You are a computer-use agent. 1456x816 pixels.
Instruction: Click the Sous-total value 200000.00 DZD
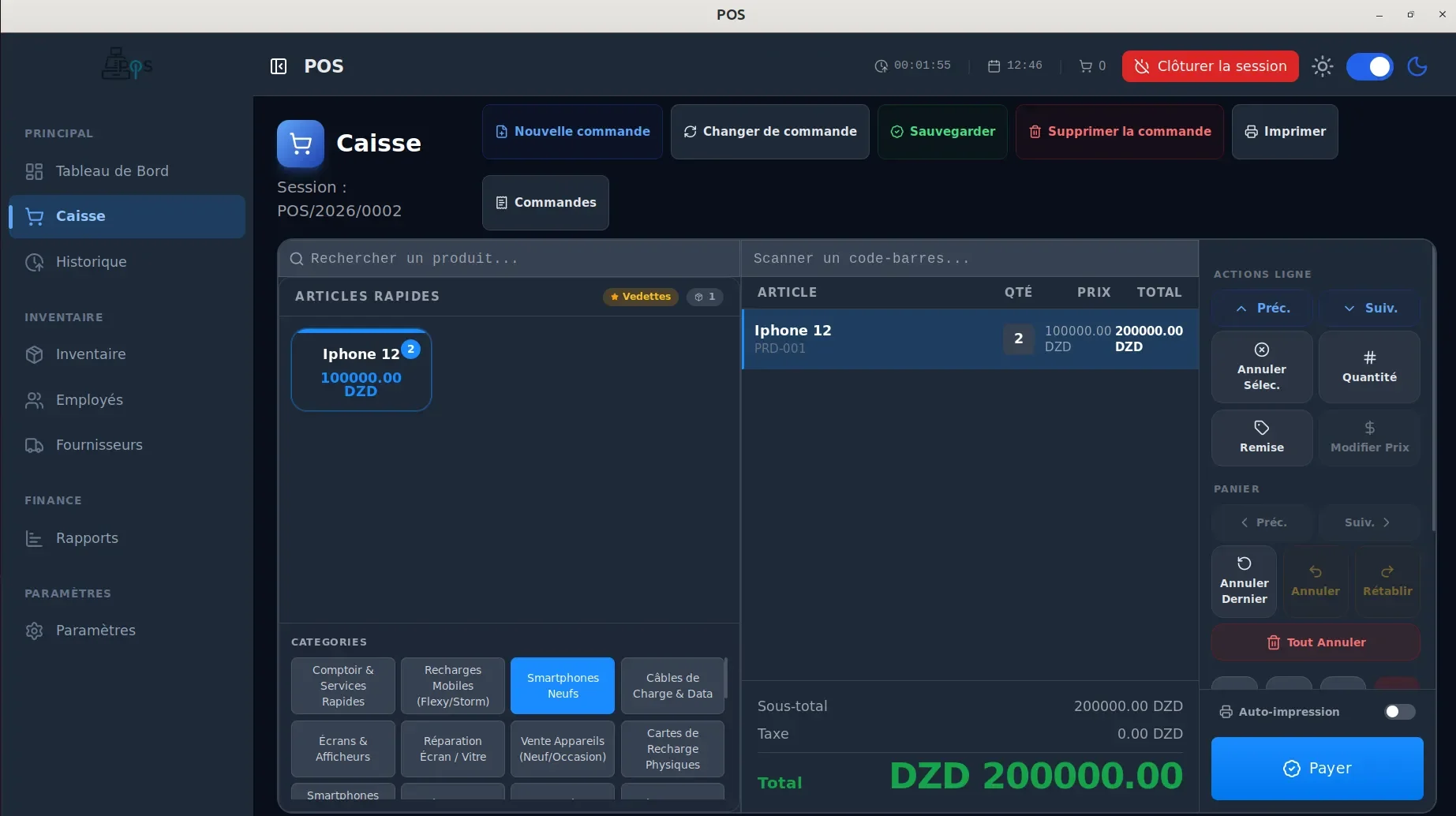coord(1128,706)
